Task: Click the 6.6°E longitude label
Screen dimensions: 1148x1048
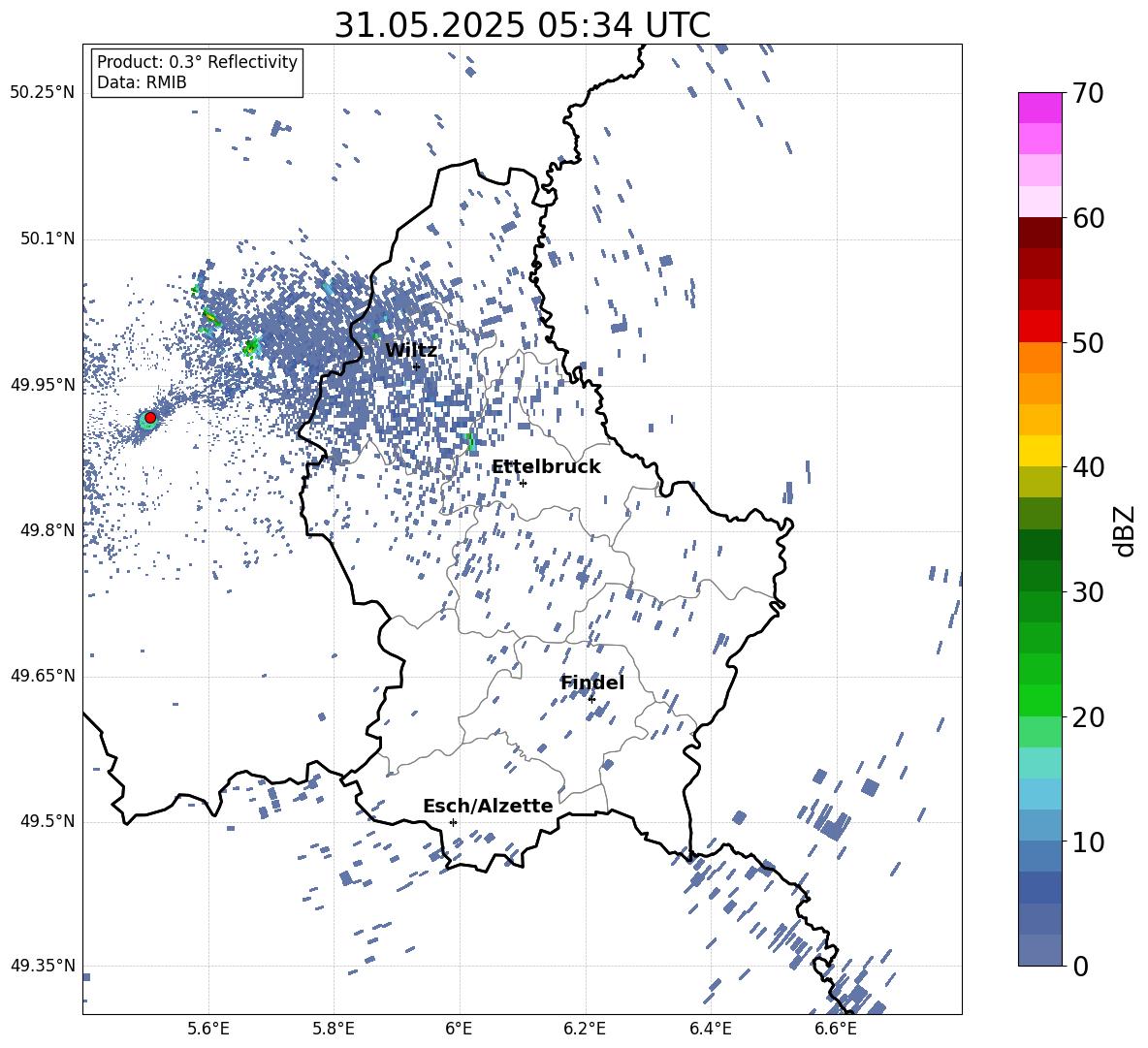Action: (x=836, y=1029)
